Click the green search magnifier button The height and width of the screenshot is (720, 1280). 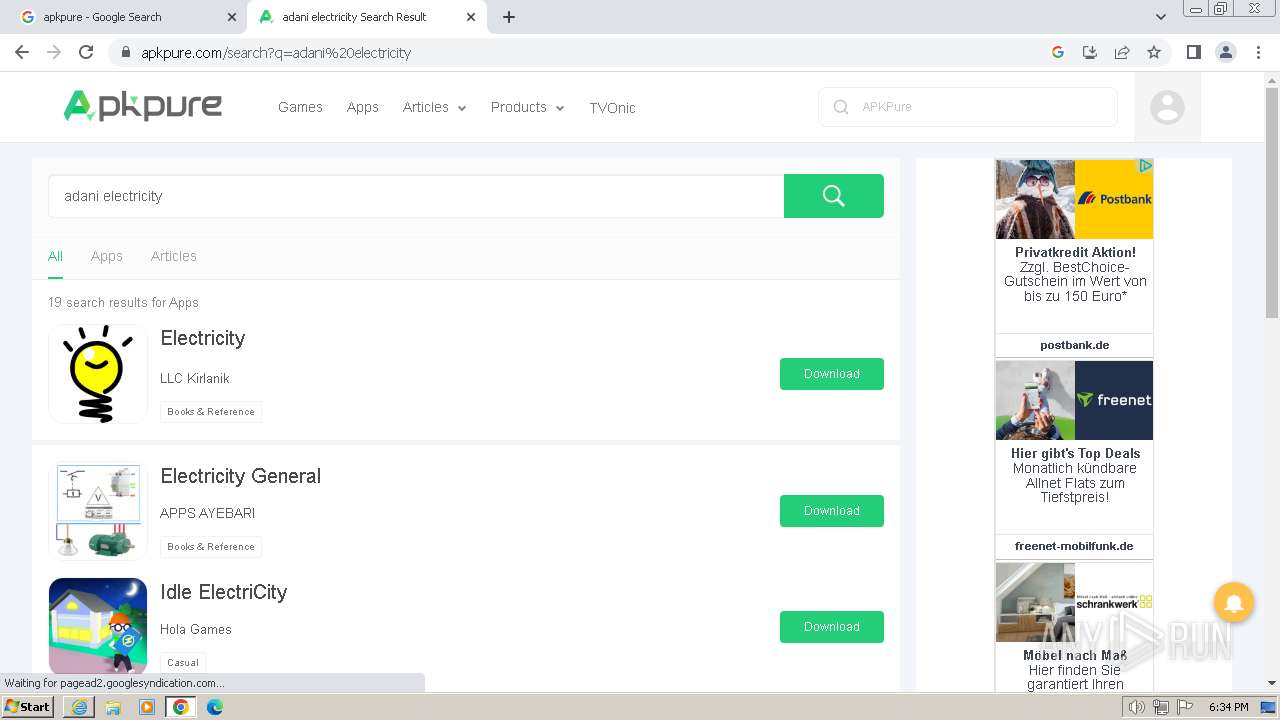coord(833,196)
